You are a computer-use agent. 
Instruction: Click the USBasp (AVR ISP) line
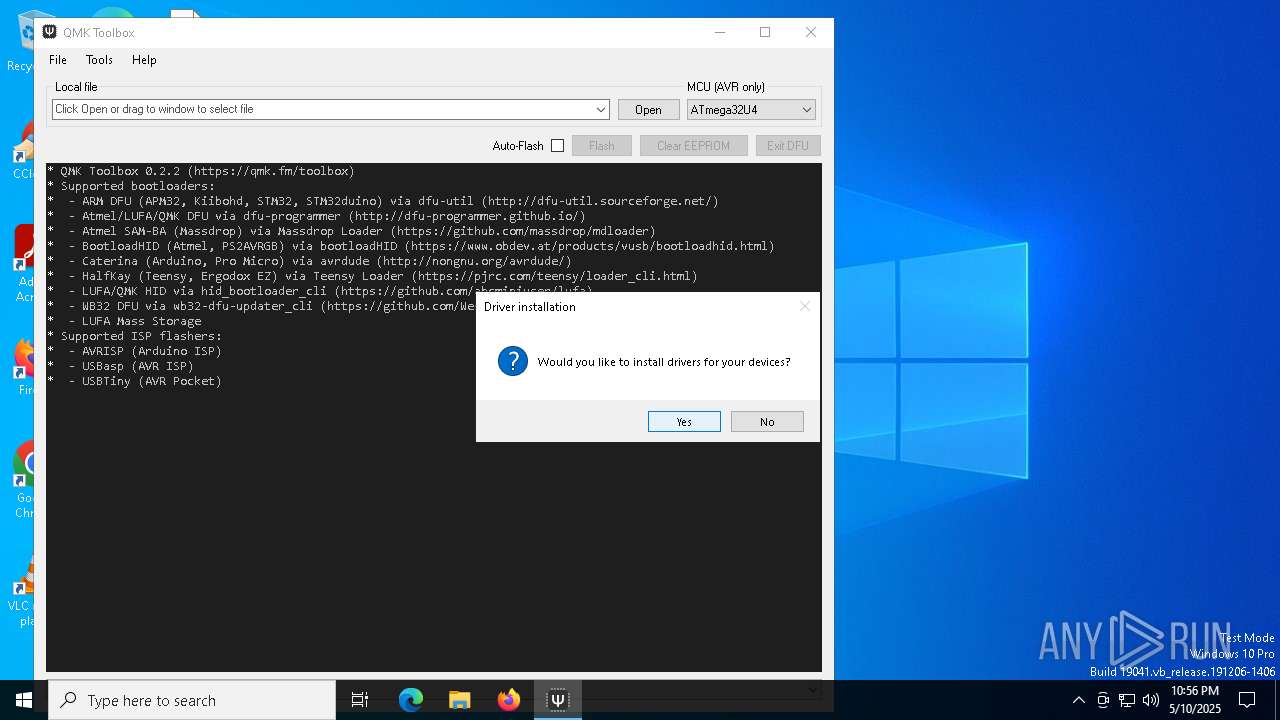coord(121,366)
